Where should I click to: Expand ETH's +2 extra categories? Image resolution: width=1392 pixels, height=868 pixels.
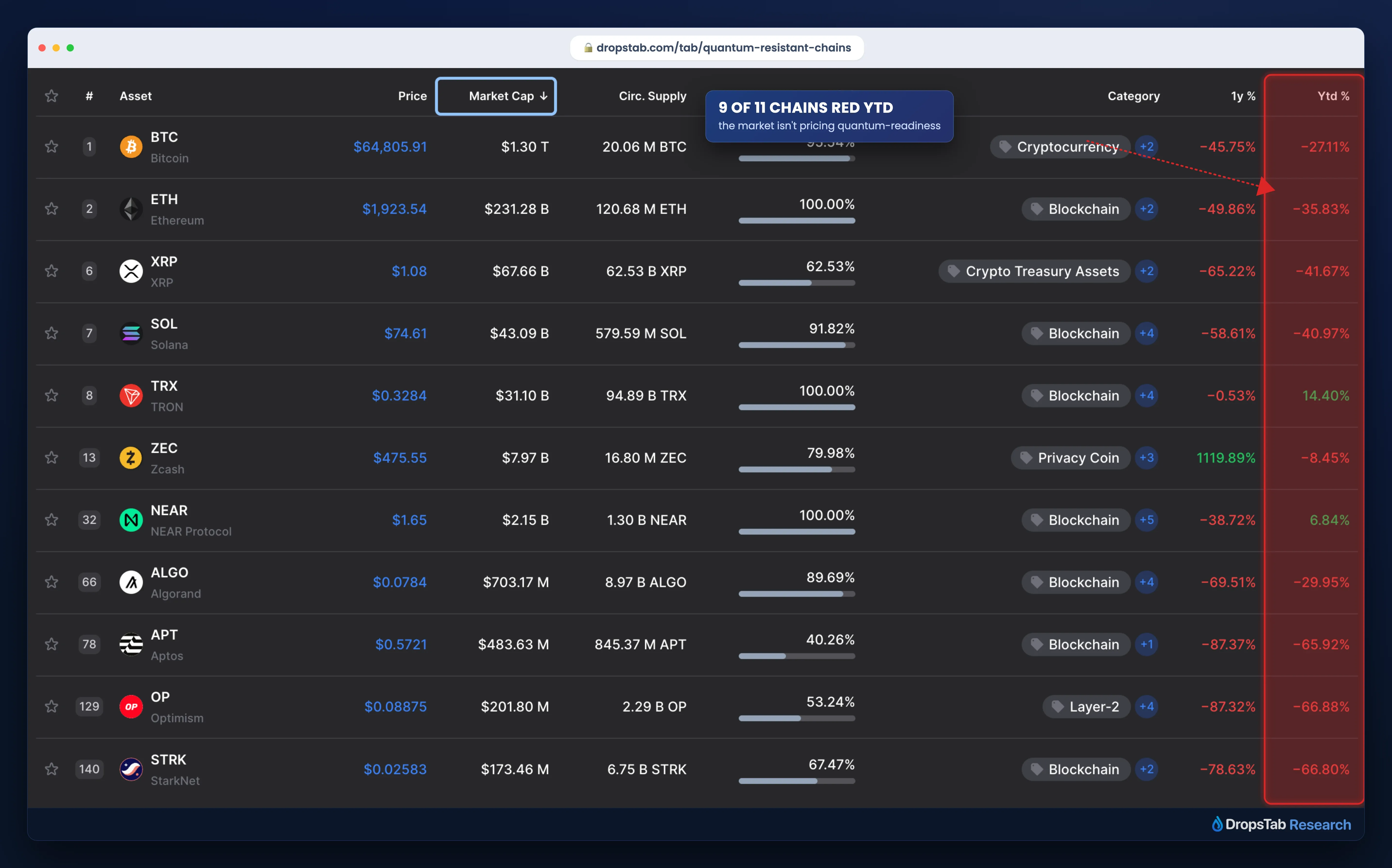click(1146, 209)
